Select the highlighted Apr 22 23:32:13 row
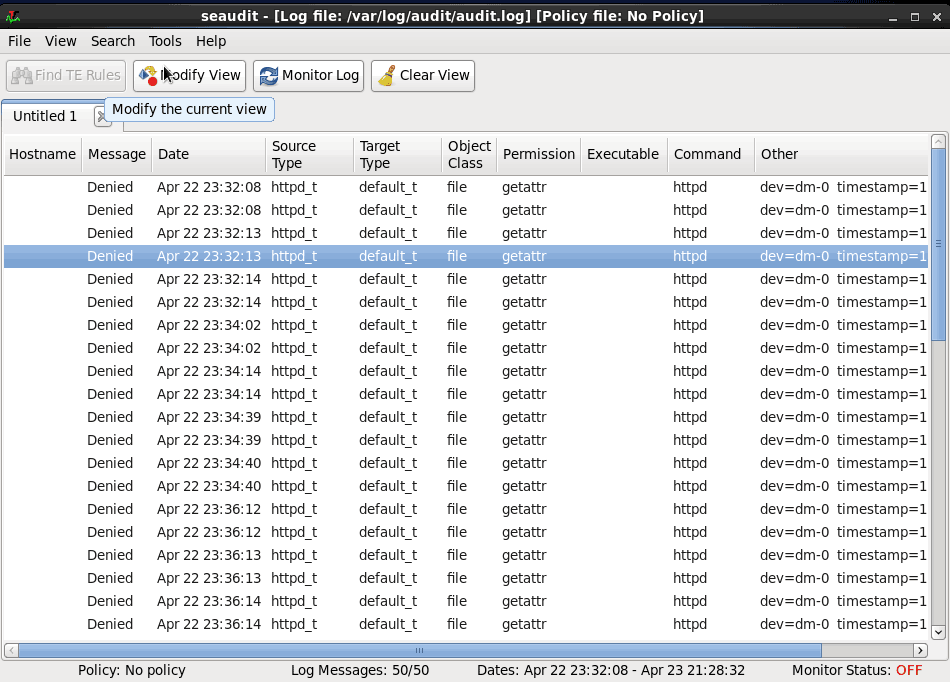The height and width of the screenshot is (682, 950). [466, 256]
